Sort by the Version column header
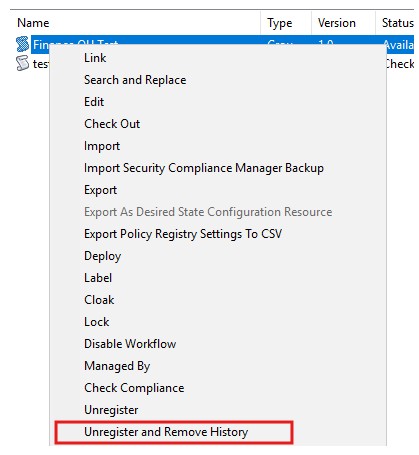Viewport: 419px width, 455px height. click(337, 23)
